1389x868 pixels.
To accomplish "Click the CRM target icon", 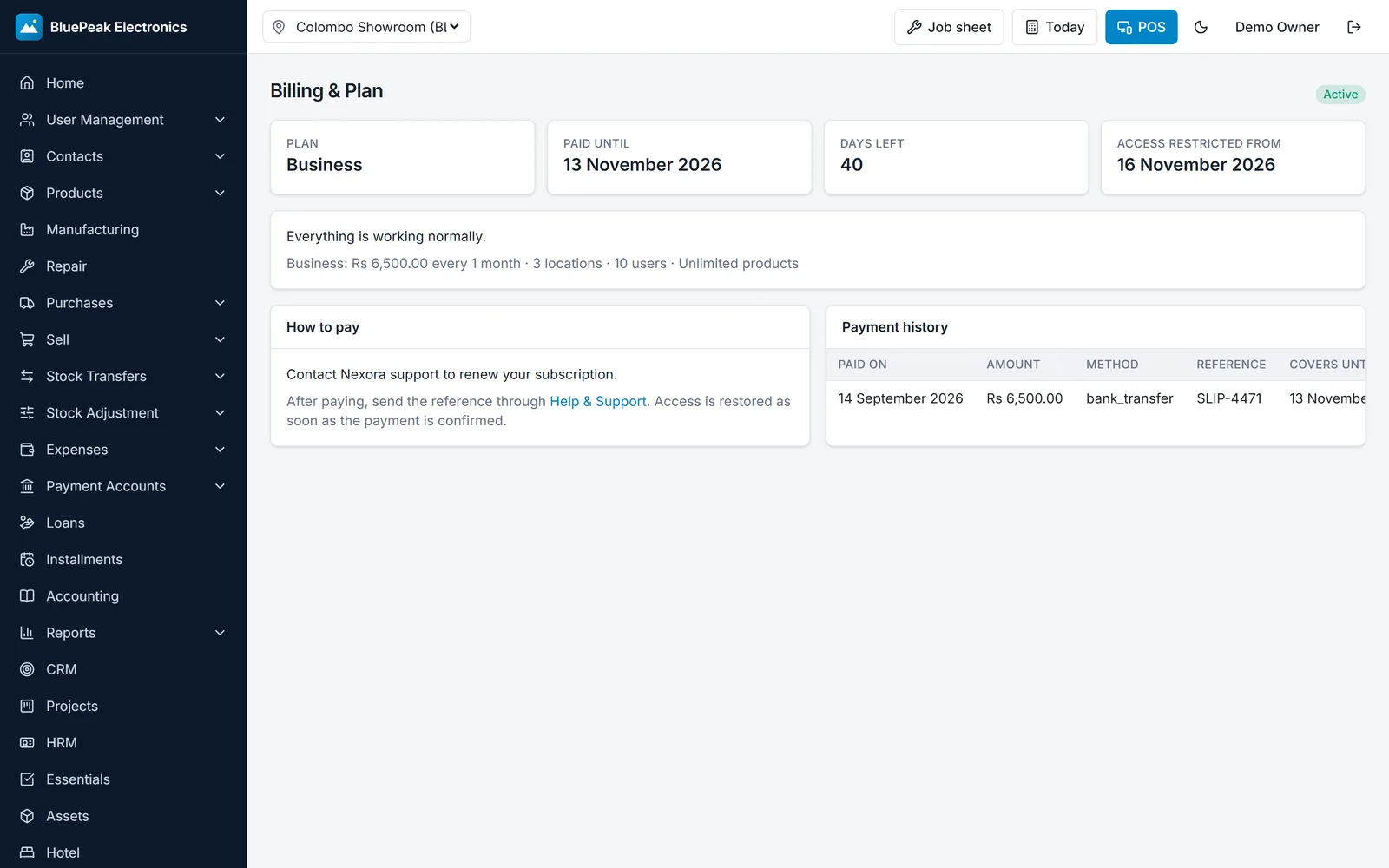I will point(27,669).
